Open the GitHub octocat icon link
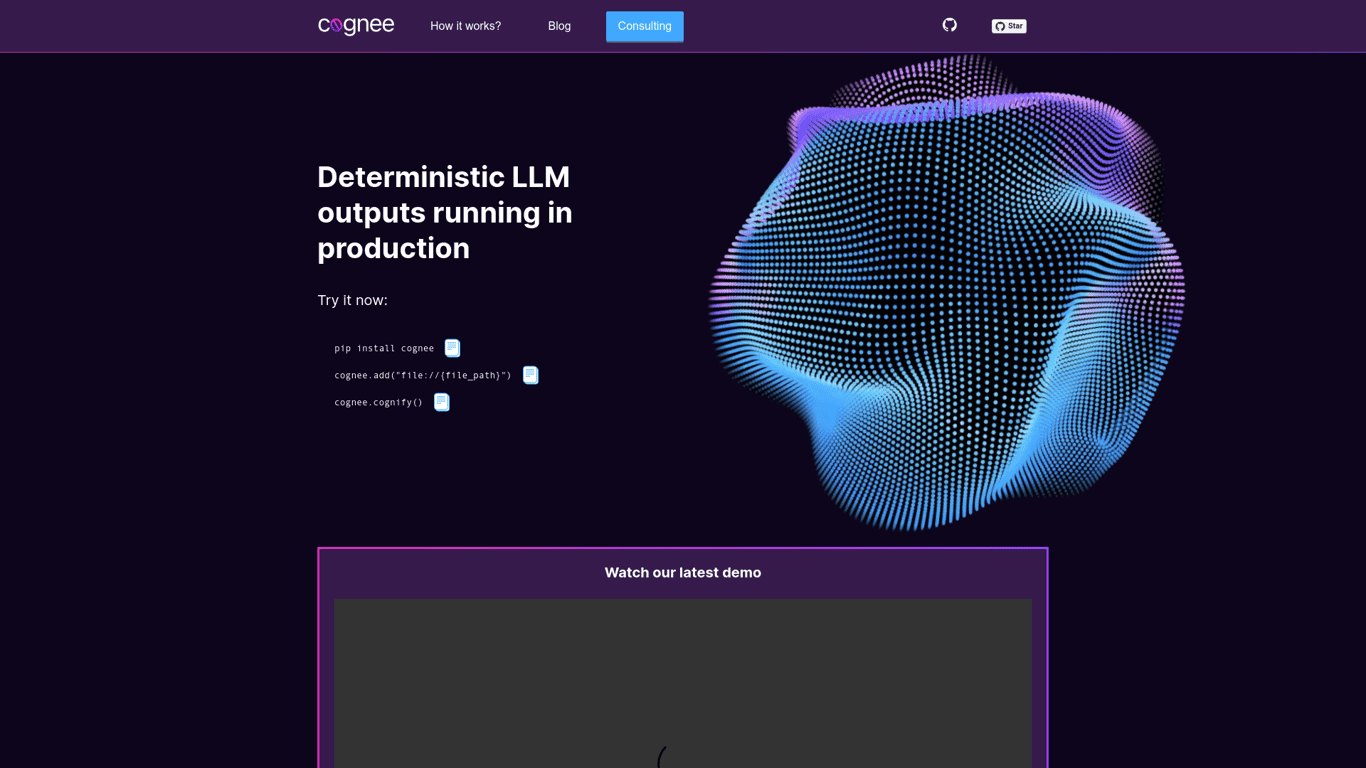1366x768 pixels. [949, 25]
